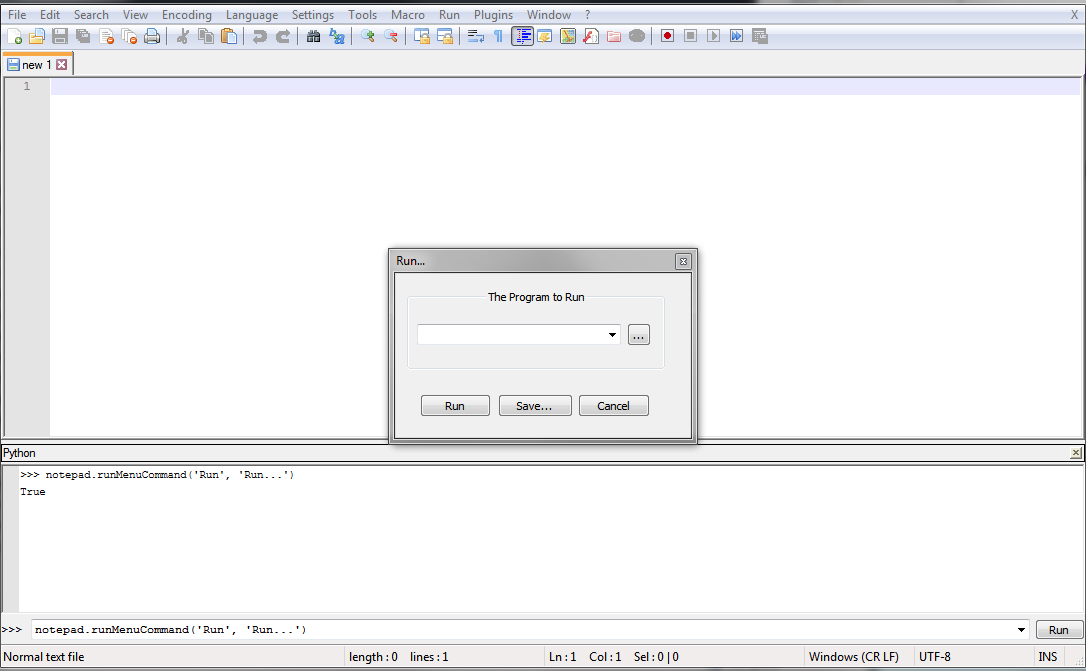
Task: Open the user defined language icon
Action: coord(545,37)
